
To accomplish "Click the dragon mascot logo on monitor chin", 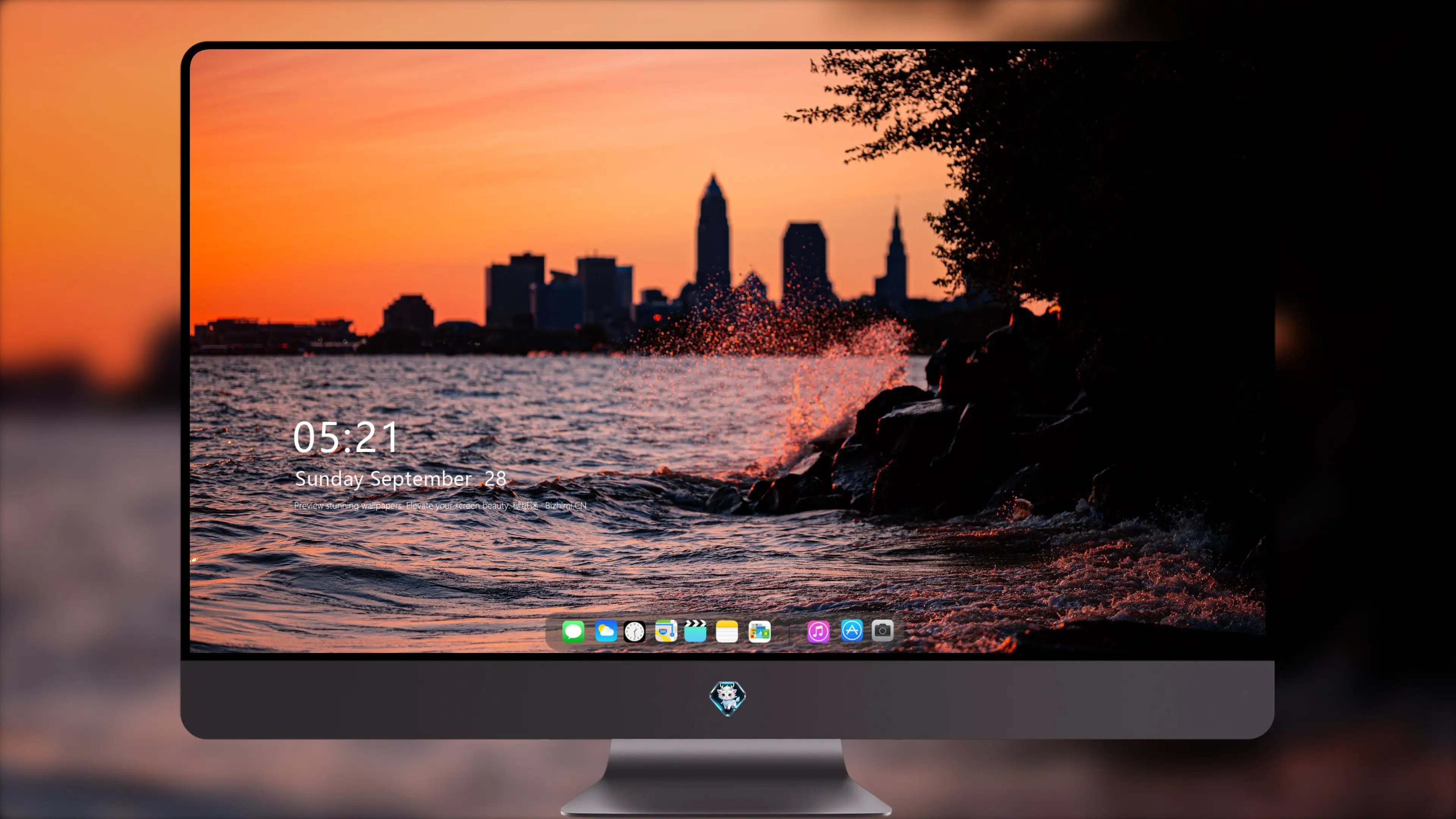I will click(x=728, y=698).
